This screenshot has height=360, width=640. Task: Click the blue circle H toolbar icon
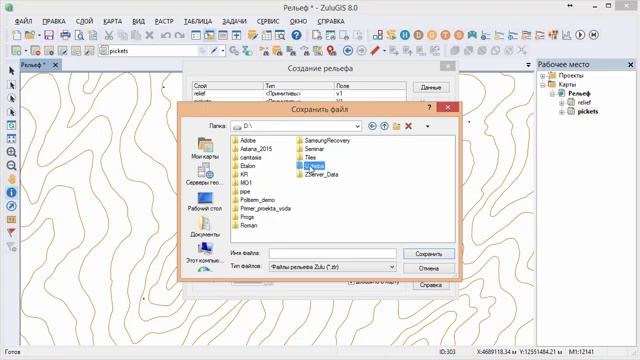[405, 35]
